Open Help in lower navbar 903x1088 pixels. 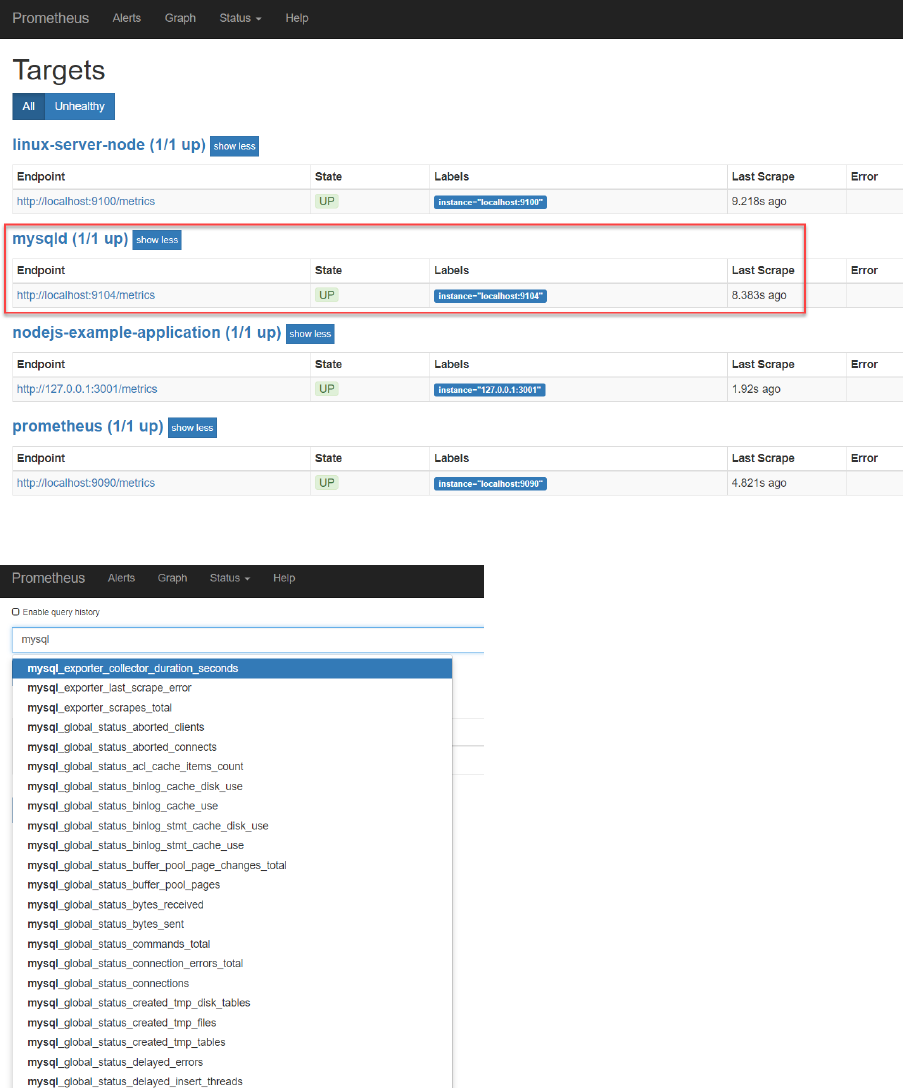tap(284, 578)
